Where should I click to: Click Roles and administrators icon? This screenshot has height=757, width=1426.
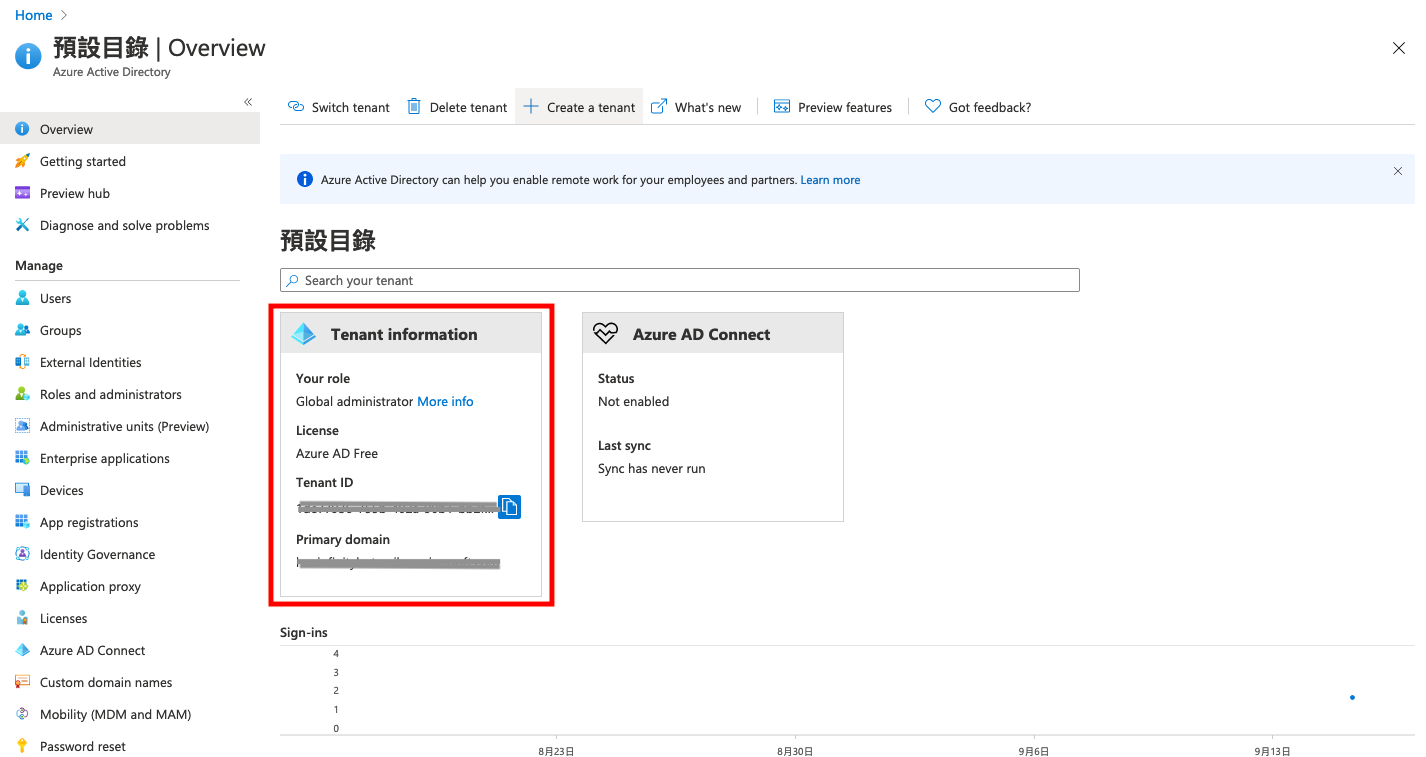(22, 394)
